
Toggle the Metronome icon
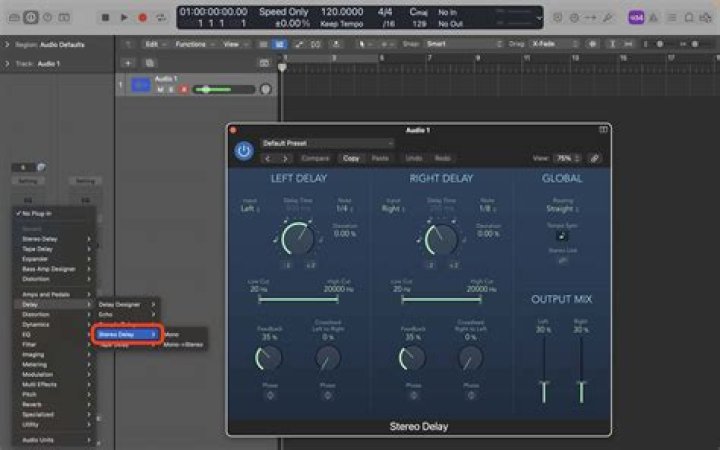(x=653, y=17)
